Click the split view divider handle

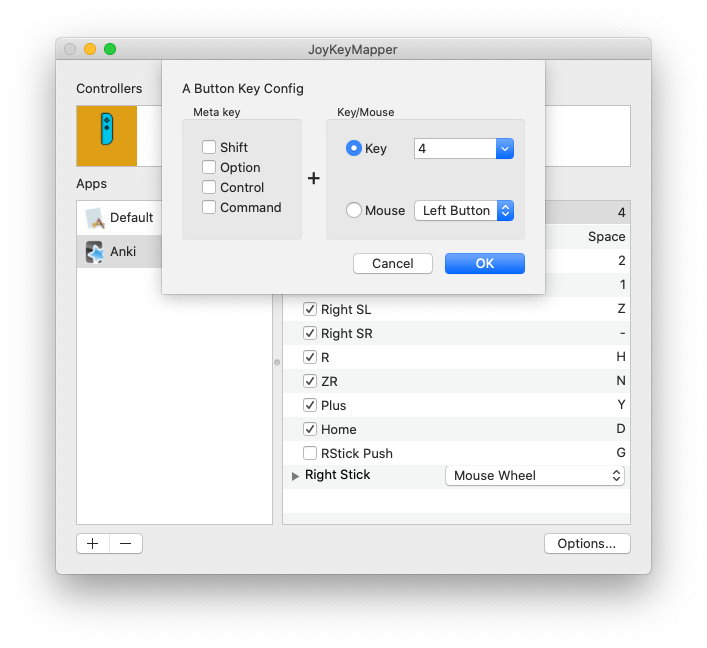277,362
